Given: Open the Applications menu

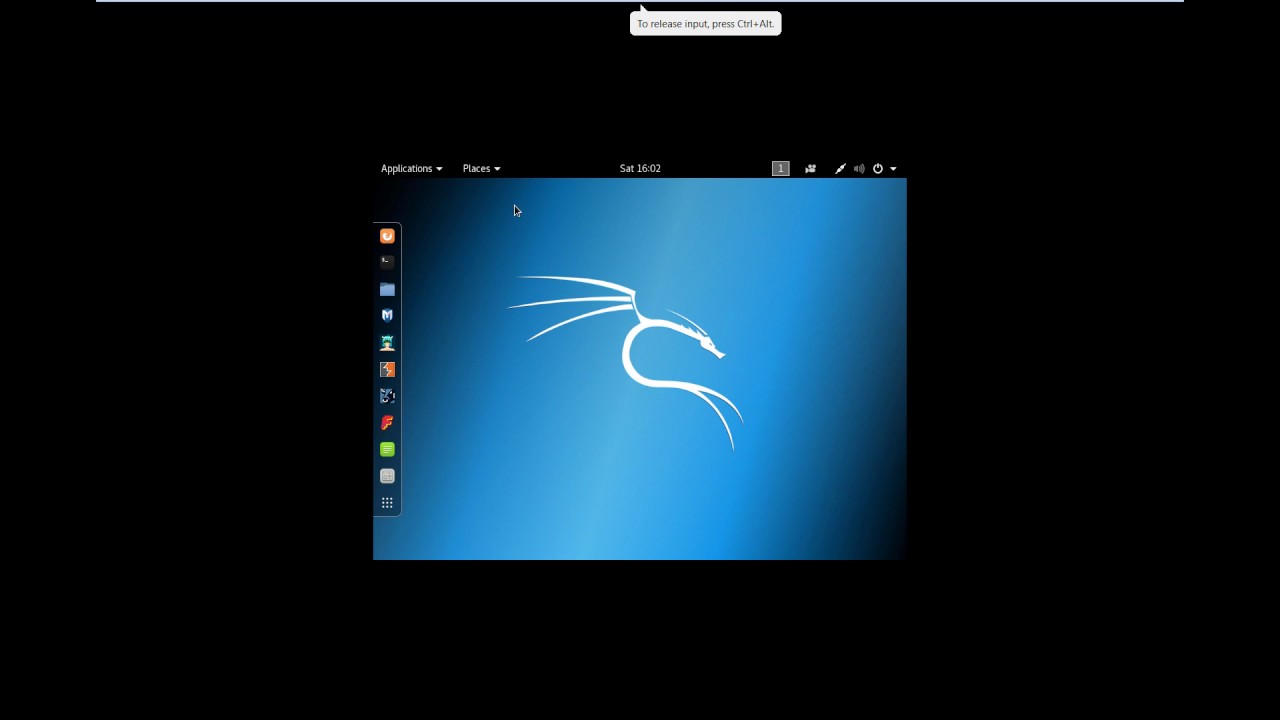Looking at the screenshot, I should click(x=411, y=169).
